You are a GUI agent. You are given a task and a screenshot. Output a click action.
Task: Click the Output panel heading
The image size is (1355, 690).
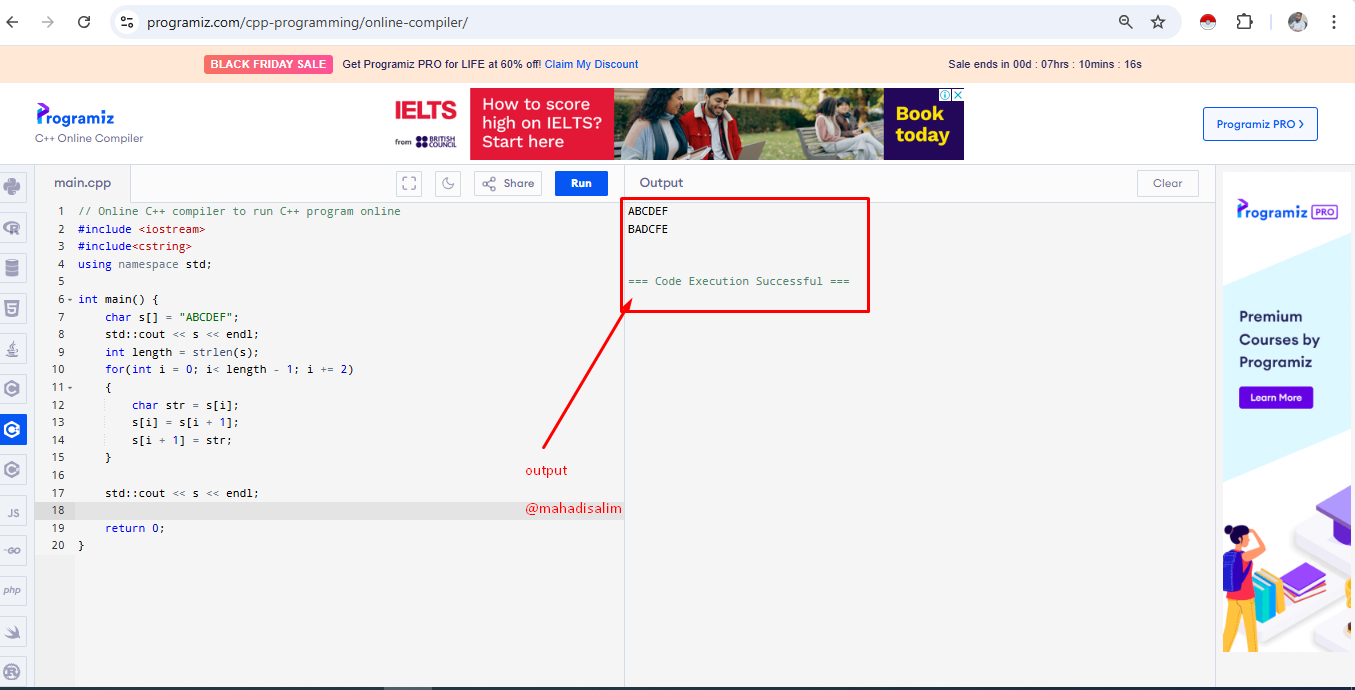pyautogui.click(x=661, y=183)
